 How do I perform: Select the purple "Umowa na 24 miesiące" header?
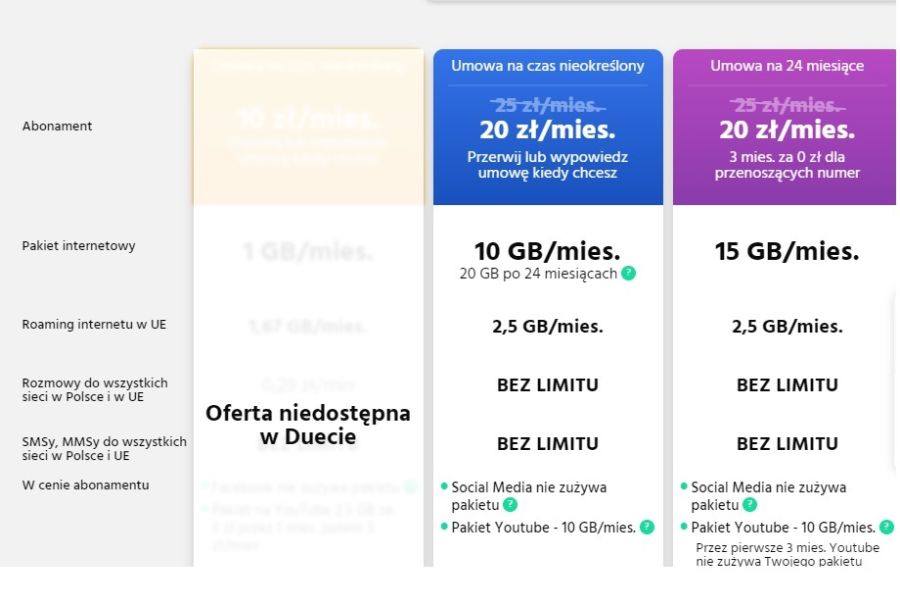[787, 66]
